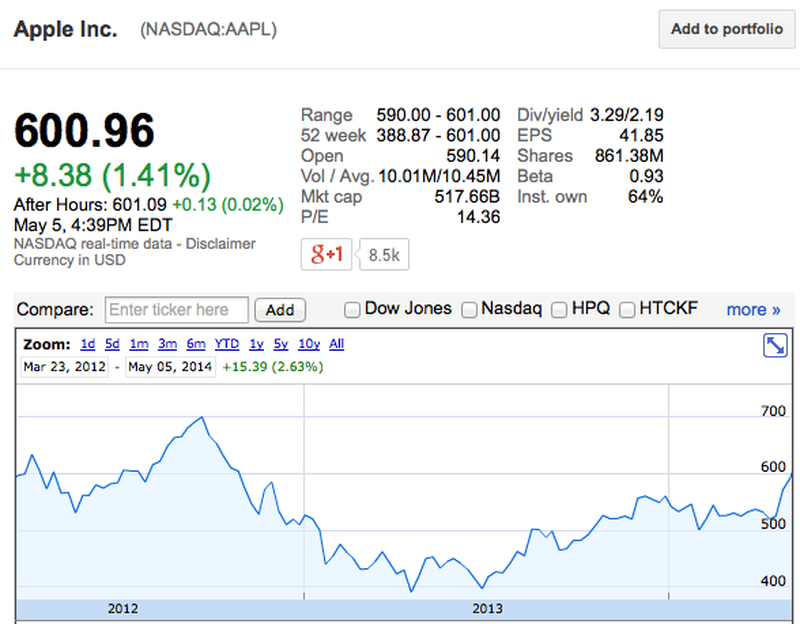This screenshot has width=800, height=624.
Task: Click the Add to portfolio button
Action: (726, 29)
